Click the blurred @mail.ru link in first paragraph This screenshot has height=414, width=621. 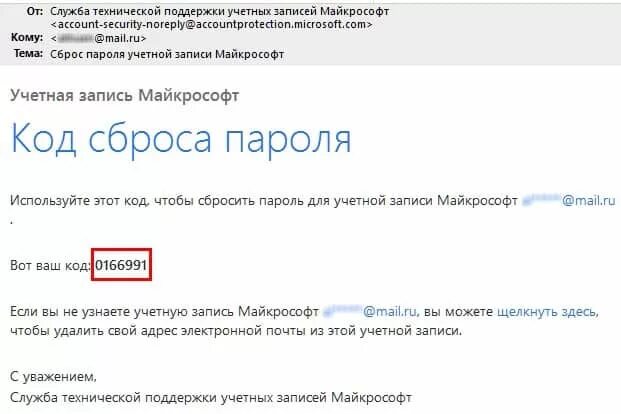[568, 200]
